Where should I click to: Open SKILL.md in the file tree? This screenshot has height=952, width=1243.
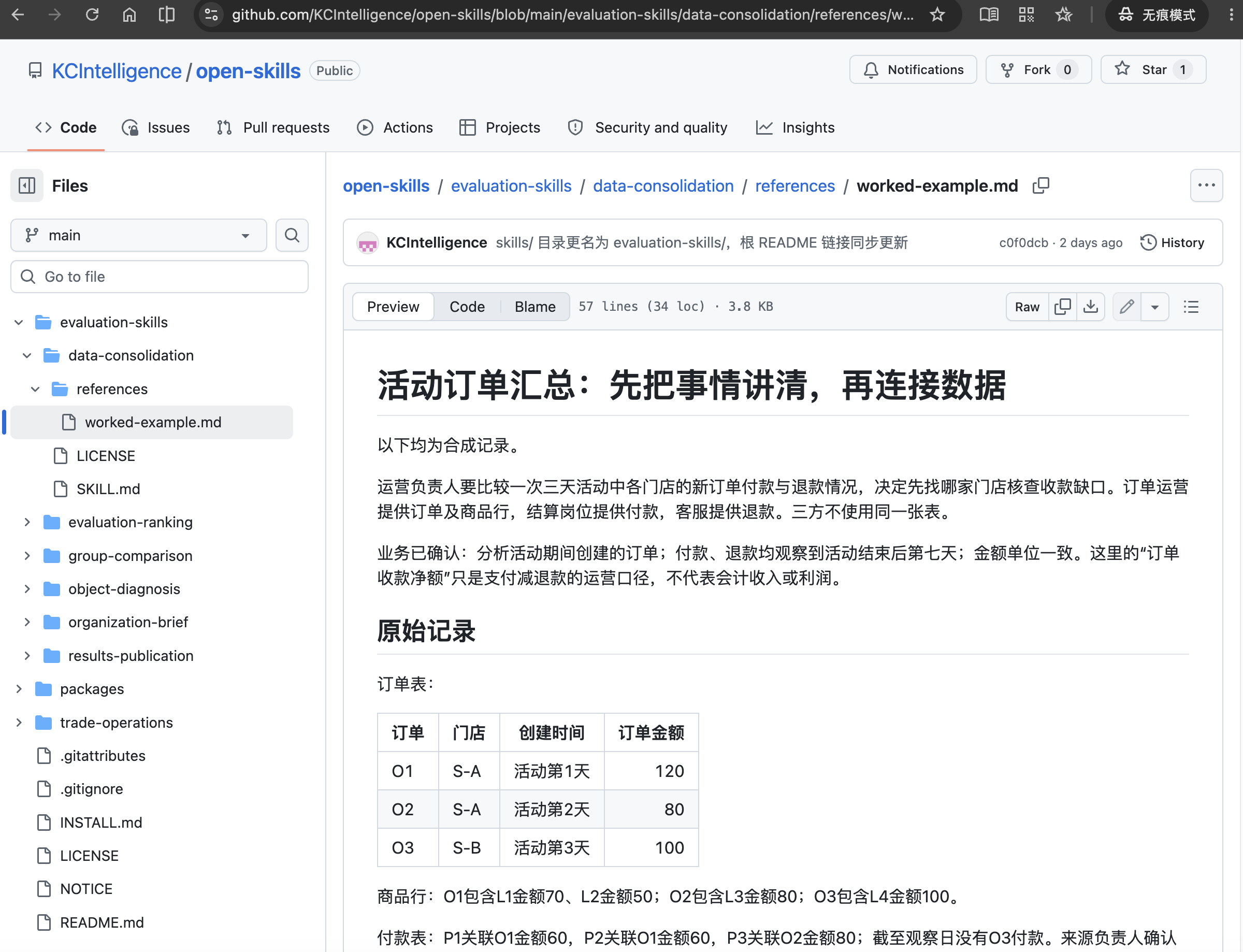pos(108,489)
